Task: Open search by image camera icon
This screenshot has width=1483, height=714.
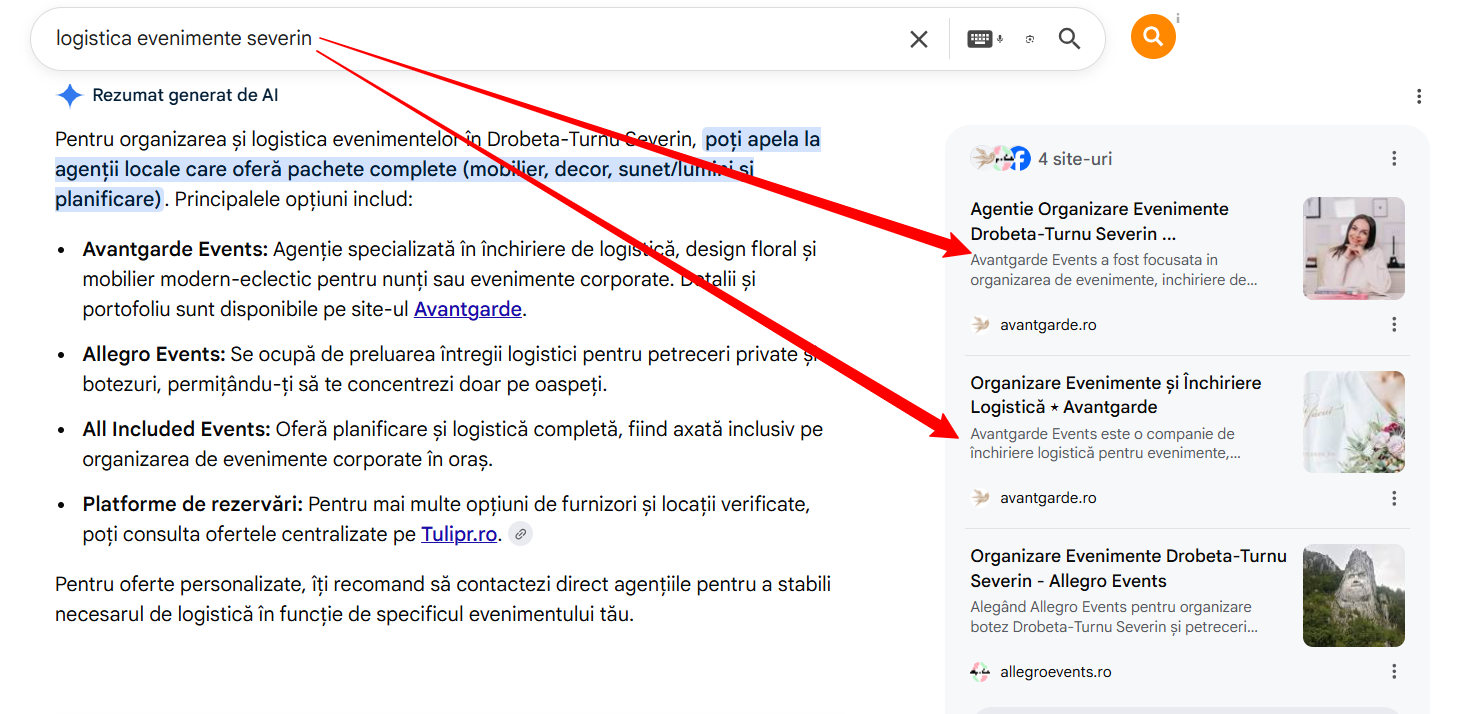Action: pyautogui.click(x=1029, y=39)
